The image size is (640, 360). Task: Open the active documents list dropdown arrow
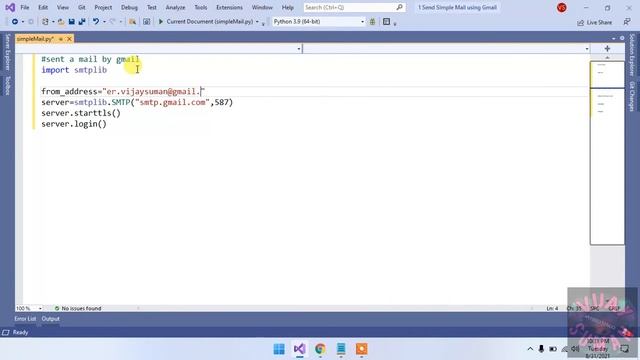pyautogui.click(x=613, y=38)
